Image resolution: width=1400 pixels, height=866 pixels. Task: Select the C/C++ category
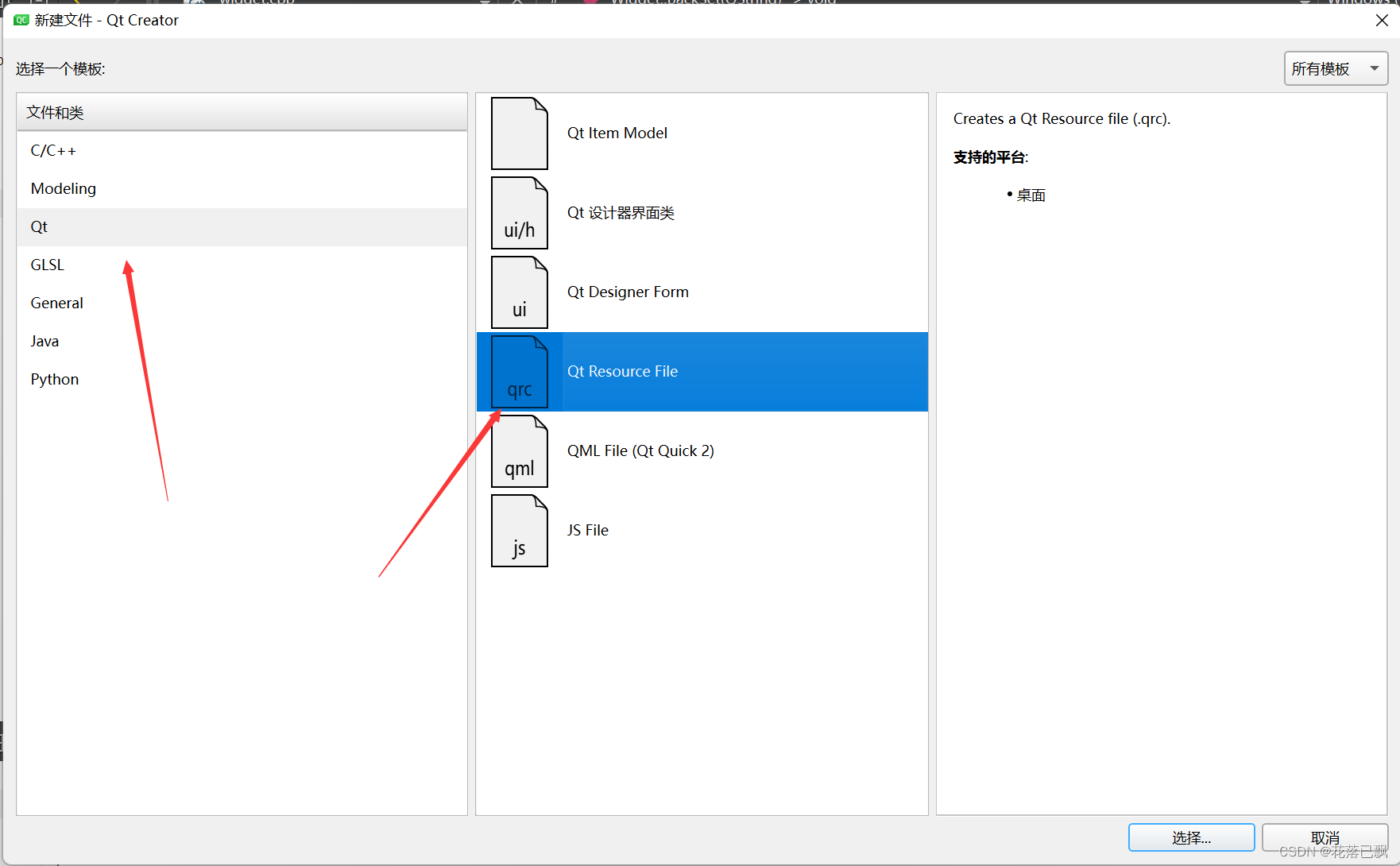pos(242,151)
